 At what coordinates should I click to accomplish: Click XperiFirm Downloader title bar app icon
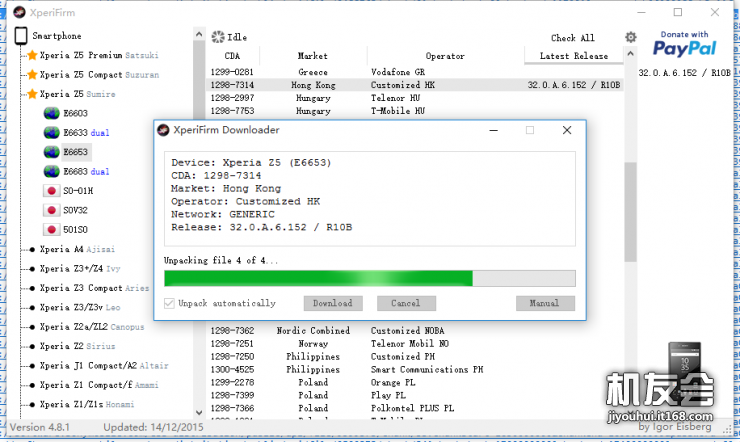[163, 130]
